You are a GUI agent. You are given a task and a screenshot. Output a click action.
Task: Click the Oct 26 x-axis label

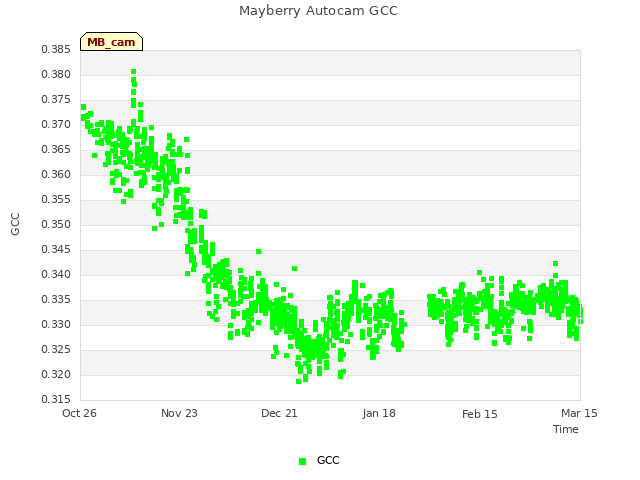click(79, 413)
